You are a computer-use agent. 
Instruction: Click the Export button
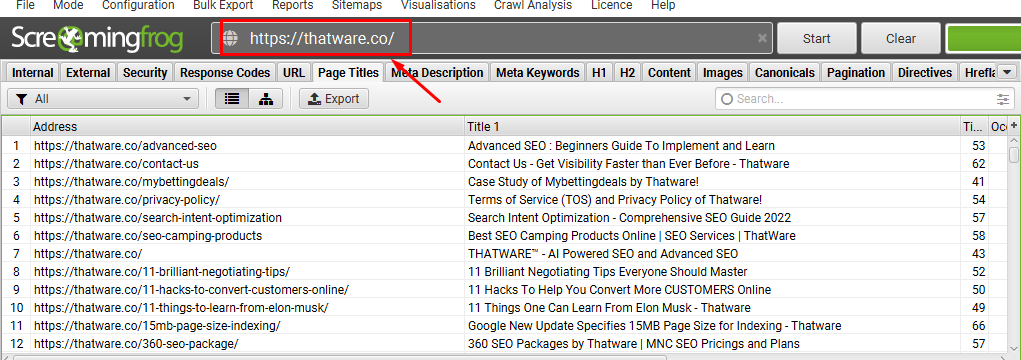(x=334, y=99)
